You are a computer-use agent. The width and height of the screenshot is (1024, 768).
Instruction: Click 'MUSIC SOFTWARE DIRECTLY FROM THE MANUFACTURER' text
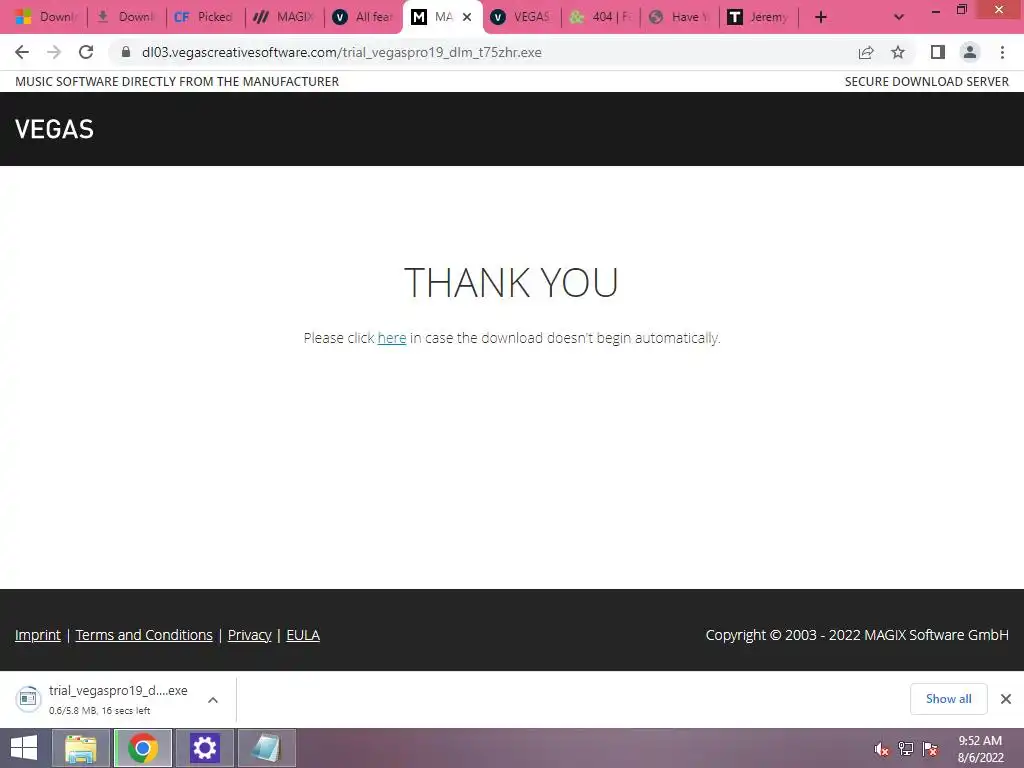click(x=177, y=82)
